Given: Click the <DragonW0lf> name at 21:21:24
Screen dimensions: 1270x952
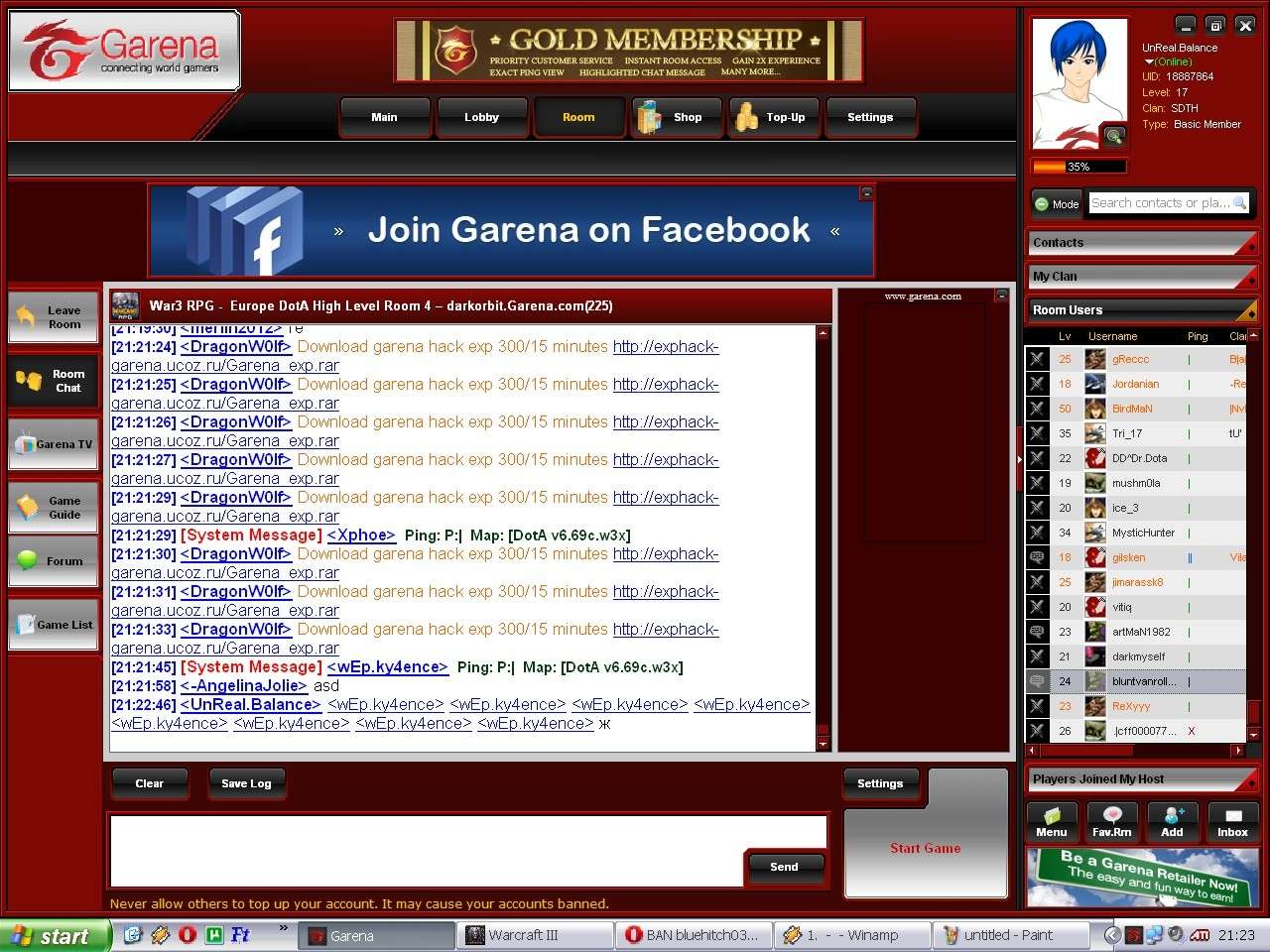Looking at the screenshot, I should [x=236, y=347].
